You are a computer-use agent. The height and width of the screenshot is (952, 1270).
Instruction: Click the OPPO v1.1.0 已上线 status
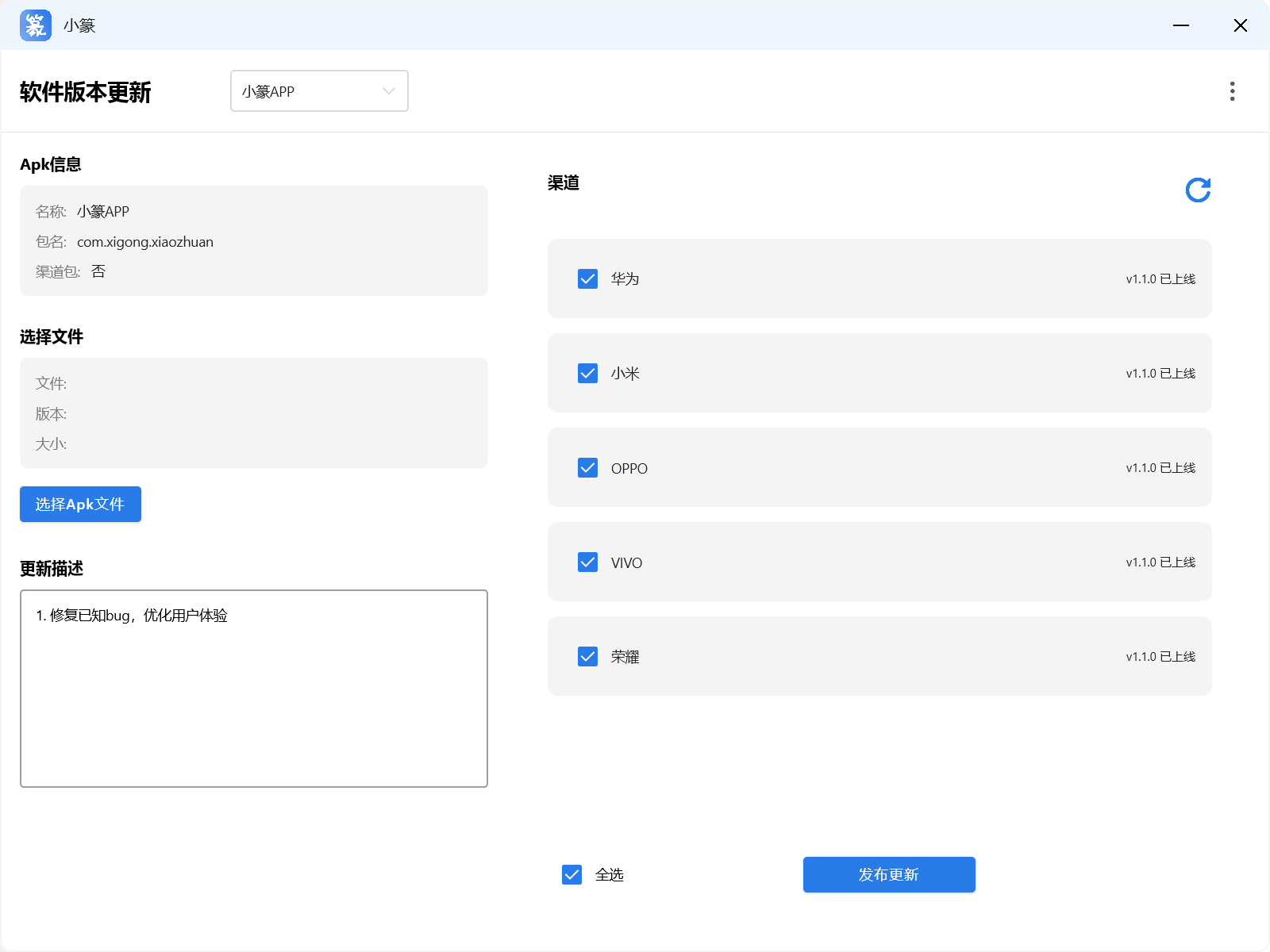[1160, 468]
